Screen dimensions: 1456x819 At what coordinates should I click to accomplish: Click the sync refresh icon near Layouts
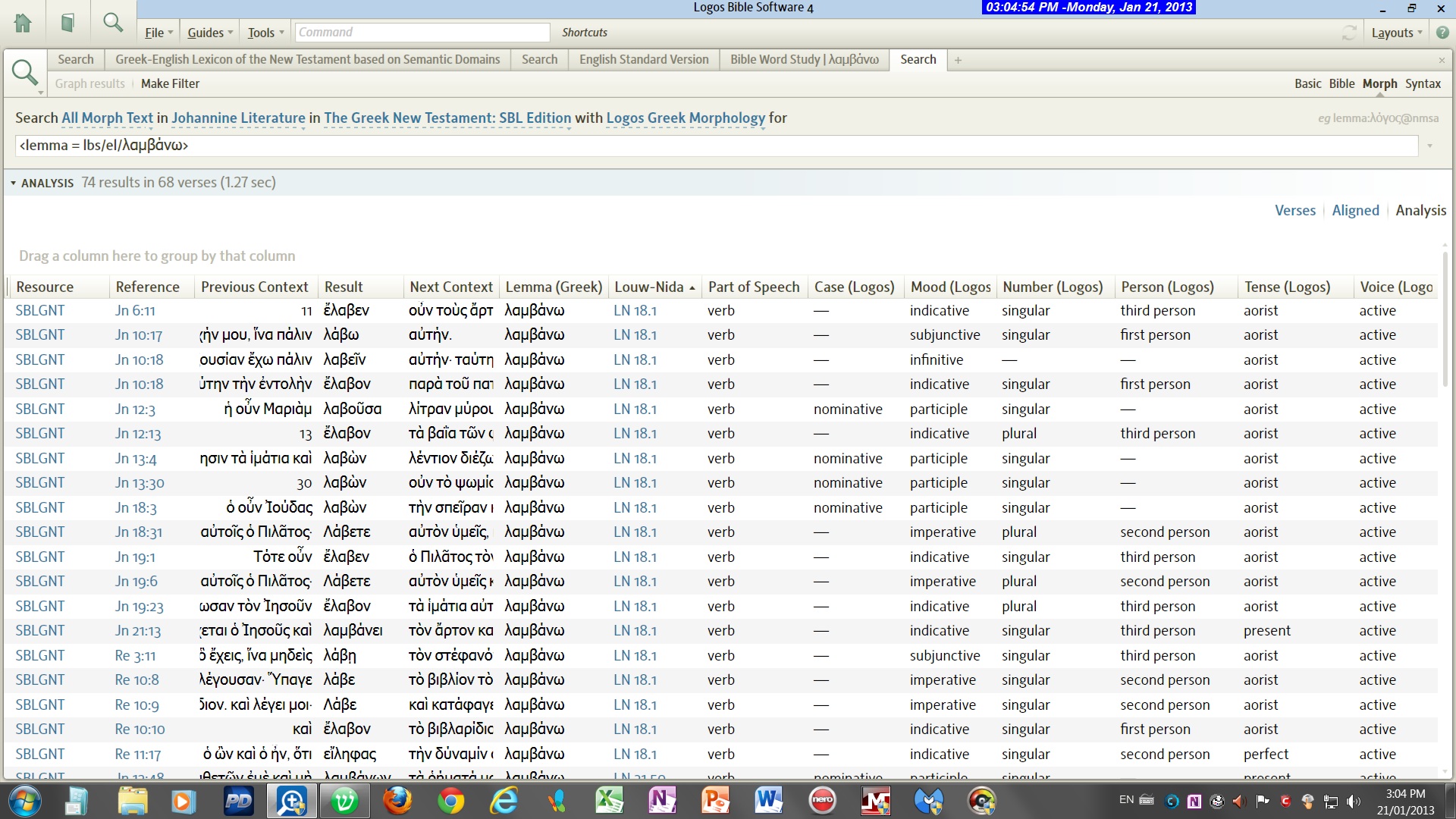(x=1348, y=33)
